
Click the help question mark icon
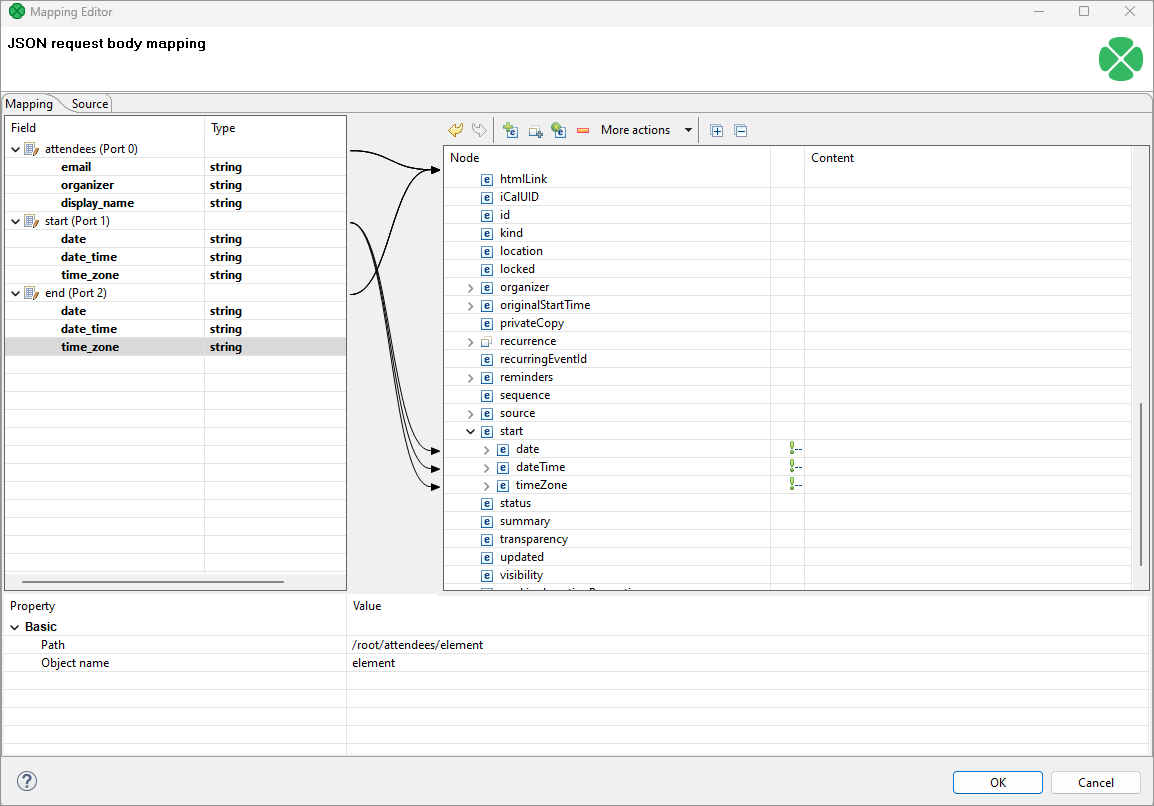coord(25,781)
